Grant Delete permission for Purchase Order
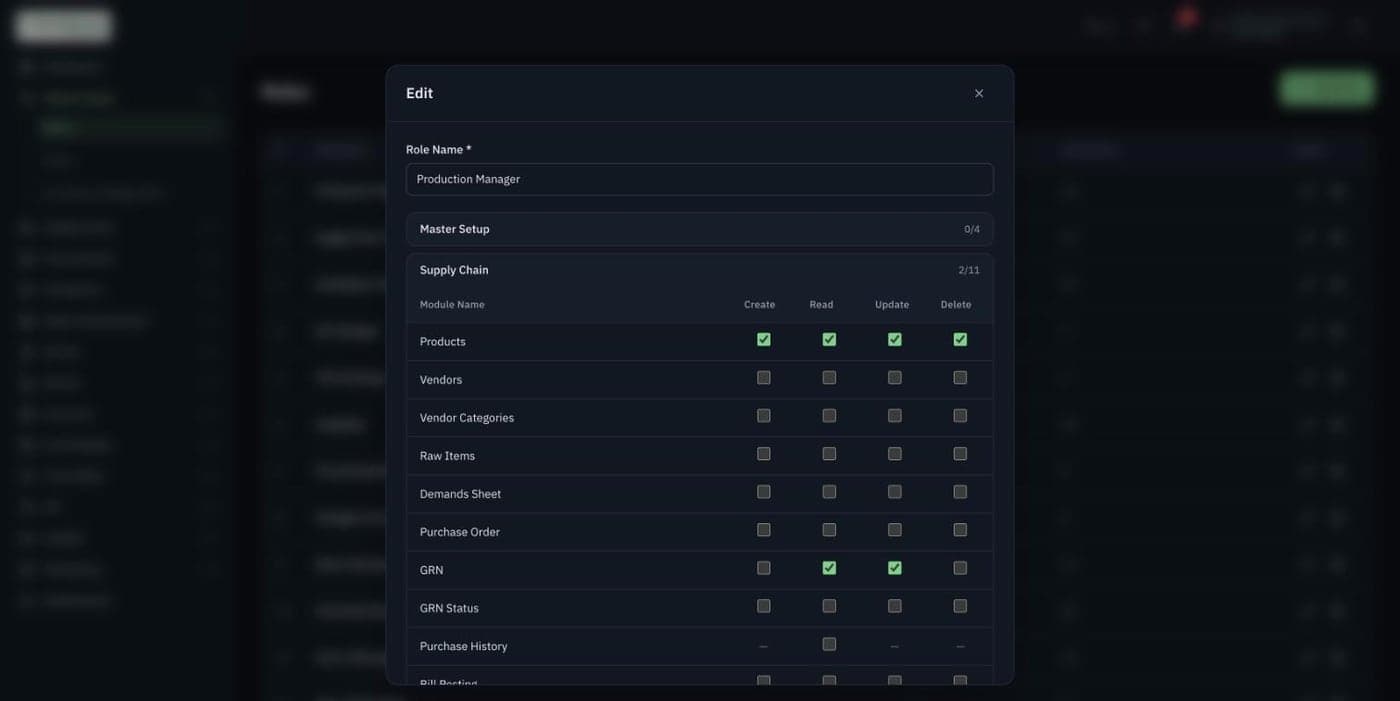The image size is (1400, 701). 960,530
